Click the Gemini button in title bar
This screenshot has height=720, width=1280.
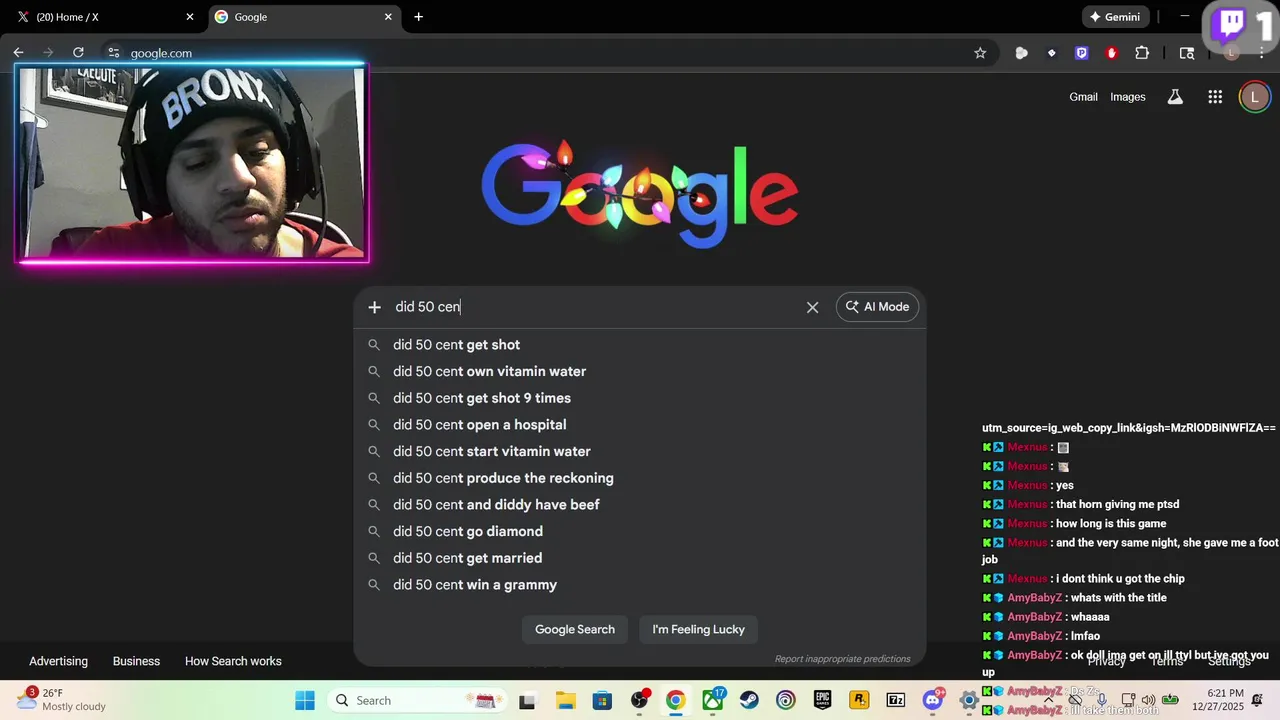1115,17
